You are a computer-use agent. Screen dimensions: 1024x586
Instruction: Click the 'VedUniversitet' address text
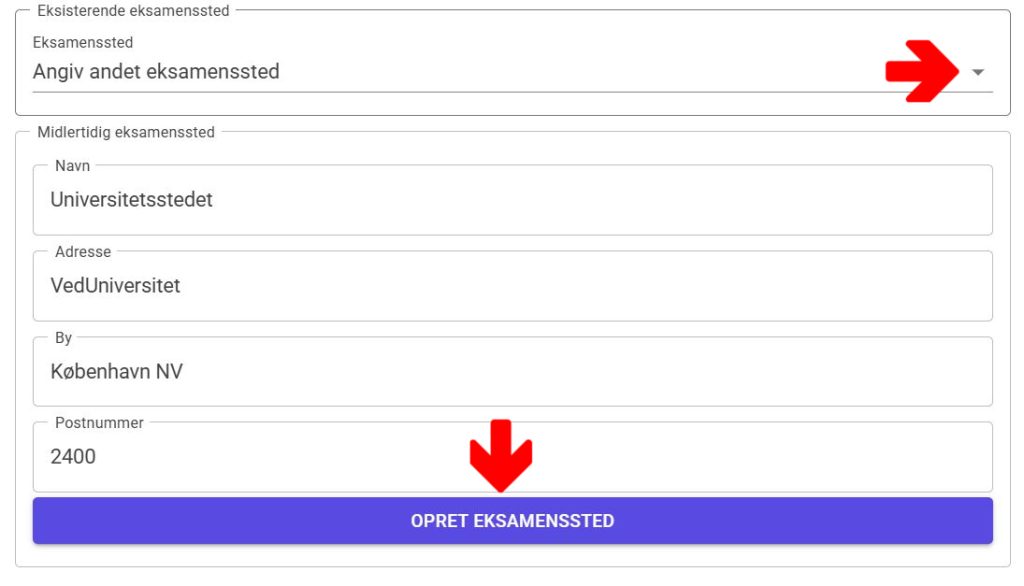[115, 286]
